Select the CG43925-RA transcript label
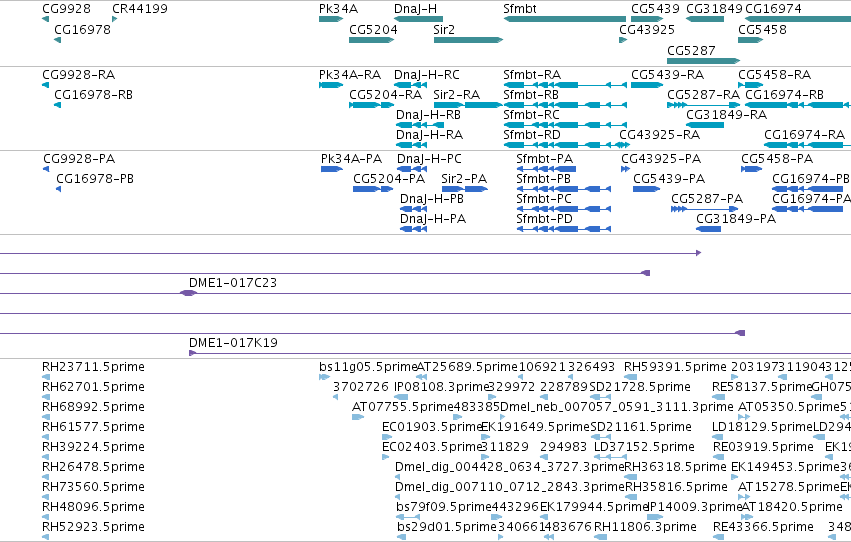 659,135
